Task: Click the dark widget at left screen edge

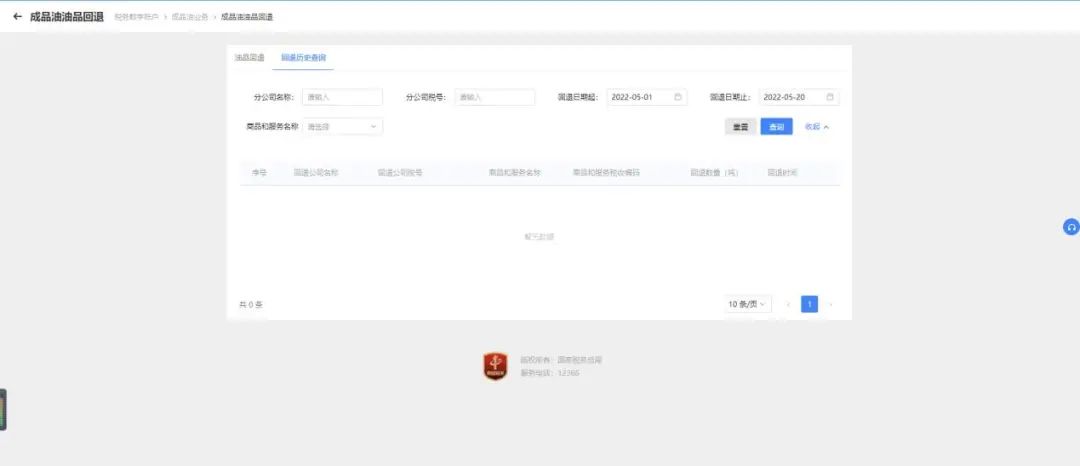Action: point(3,410)
